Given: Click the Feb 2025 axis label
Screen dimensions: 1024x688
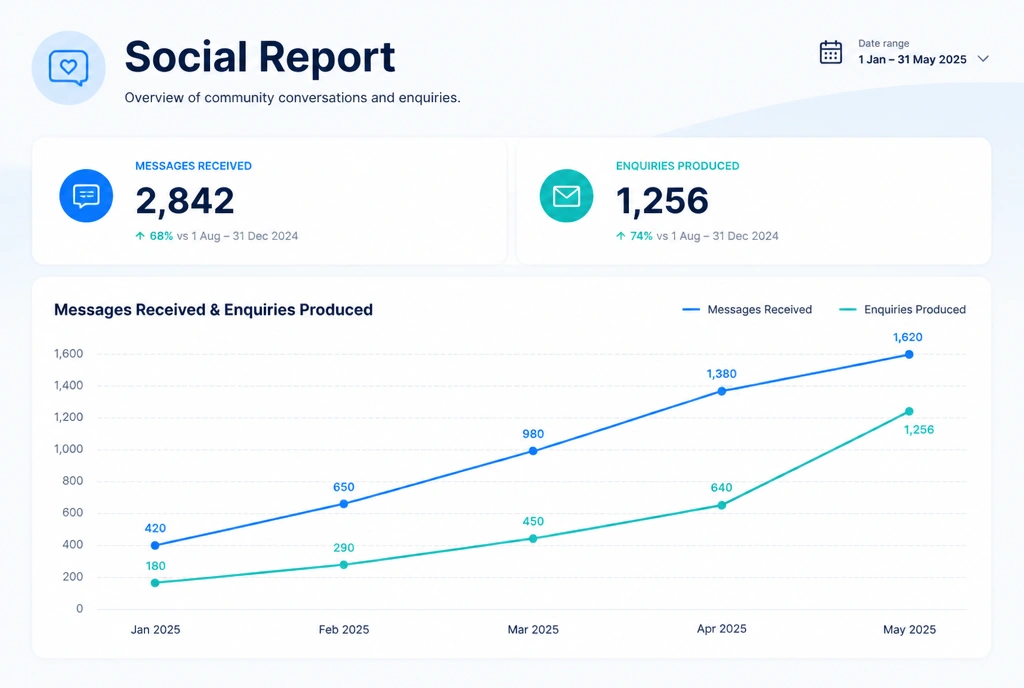Looking at the screenshot, I should click(344, 629).
